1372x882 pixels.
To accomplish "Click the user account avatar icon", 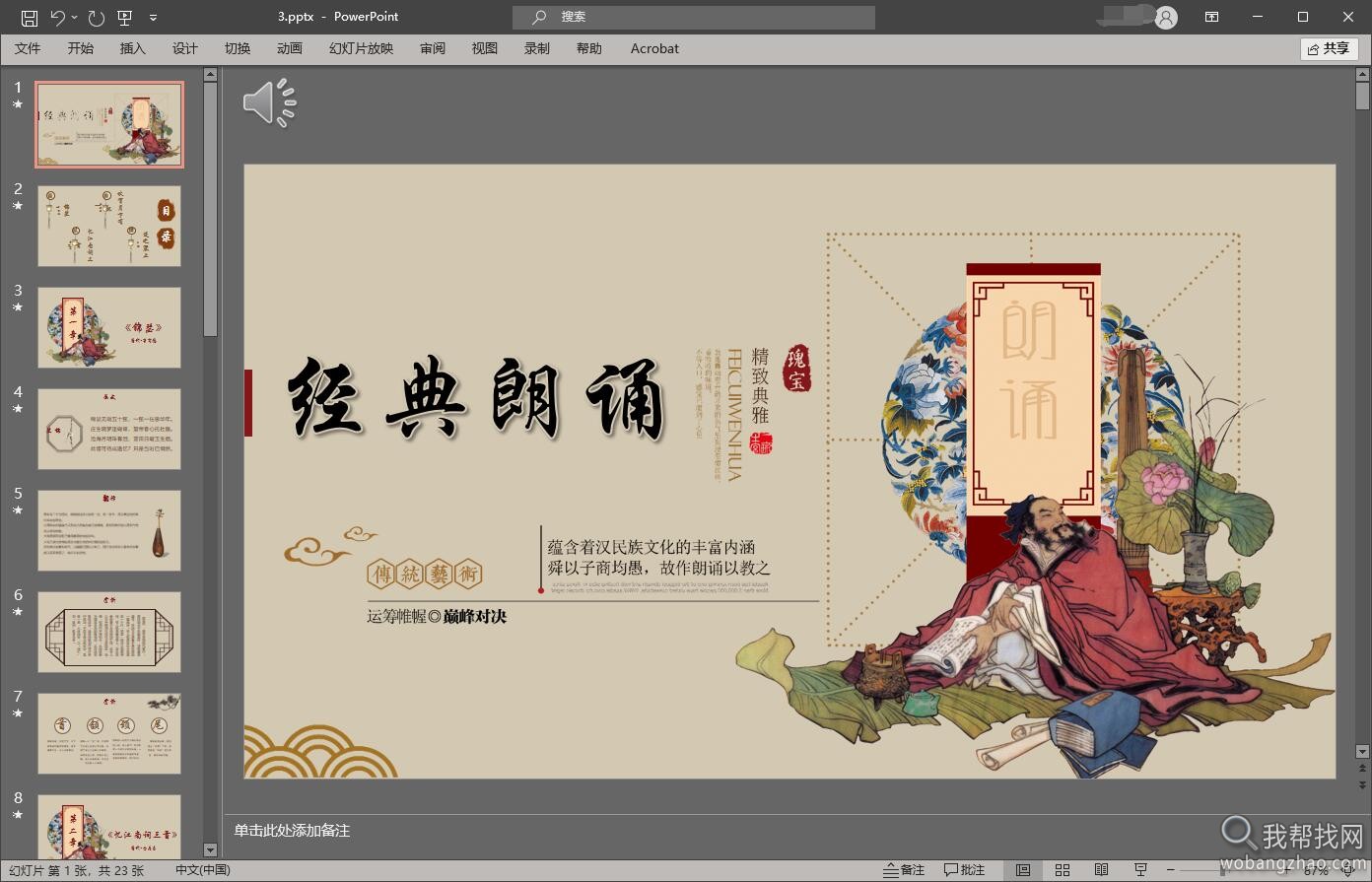I will coord(1166,17).
